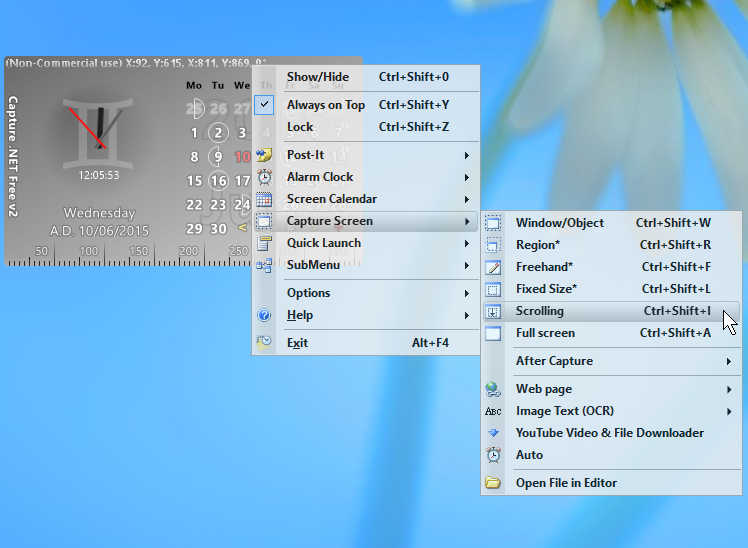Toggle the Always on Top checkmark
The image size is (748, 548).
coord(264,104)
